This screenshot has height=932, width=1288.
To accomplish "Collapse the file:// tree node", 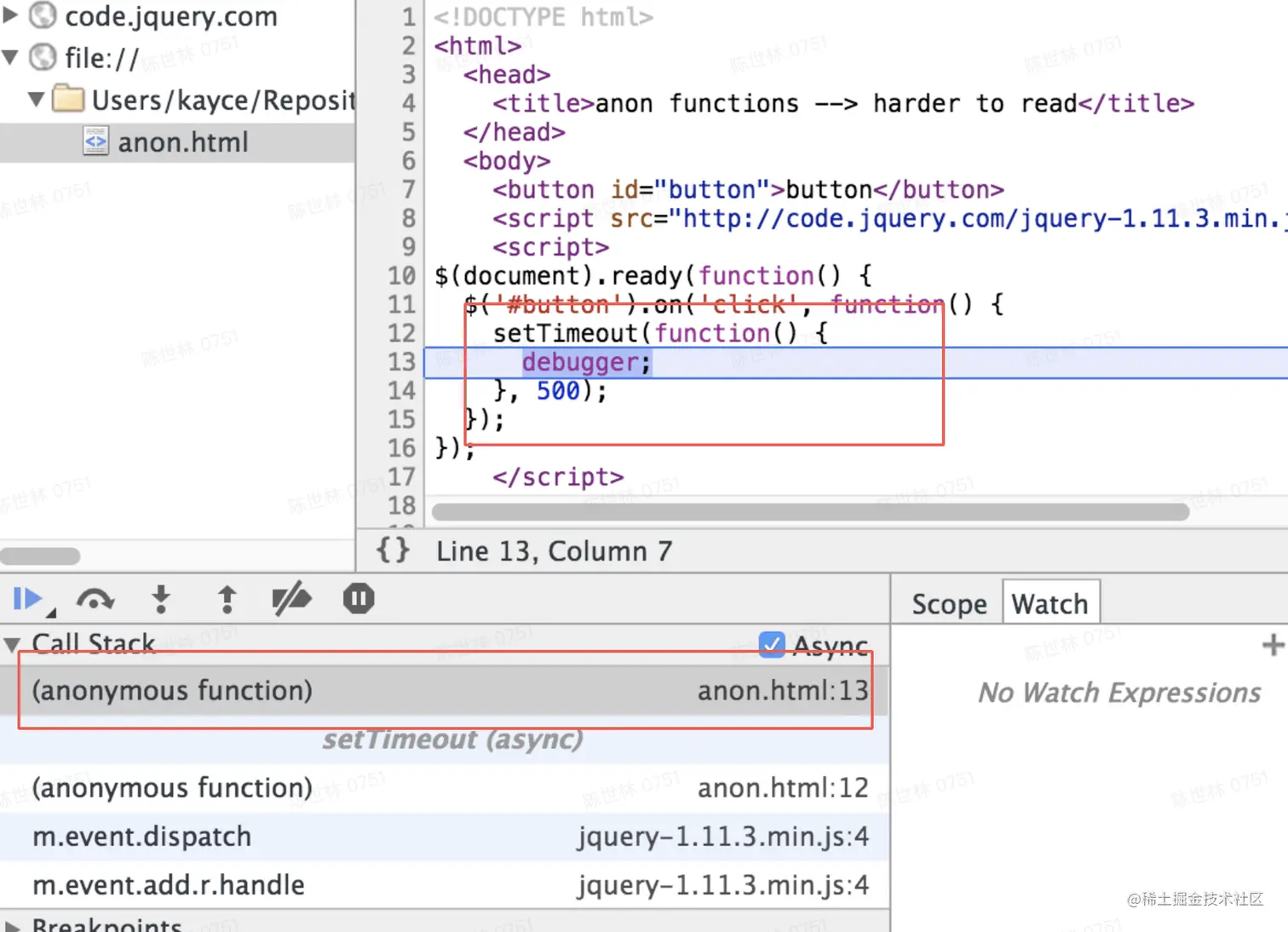I will (11, 57).
